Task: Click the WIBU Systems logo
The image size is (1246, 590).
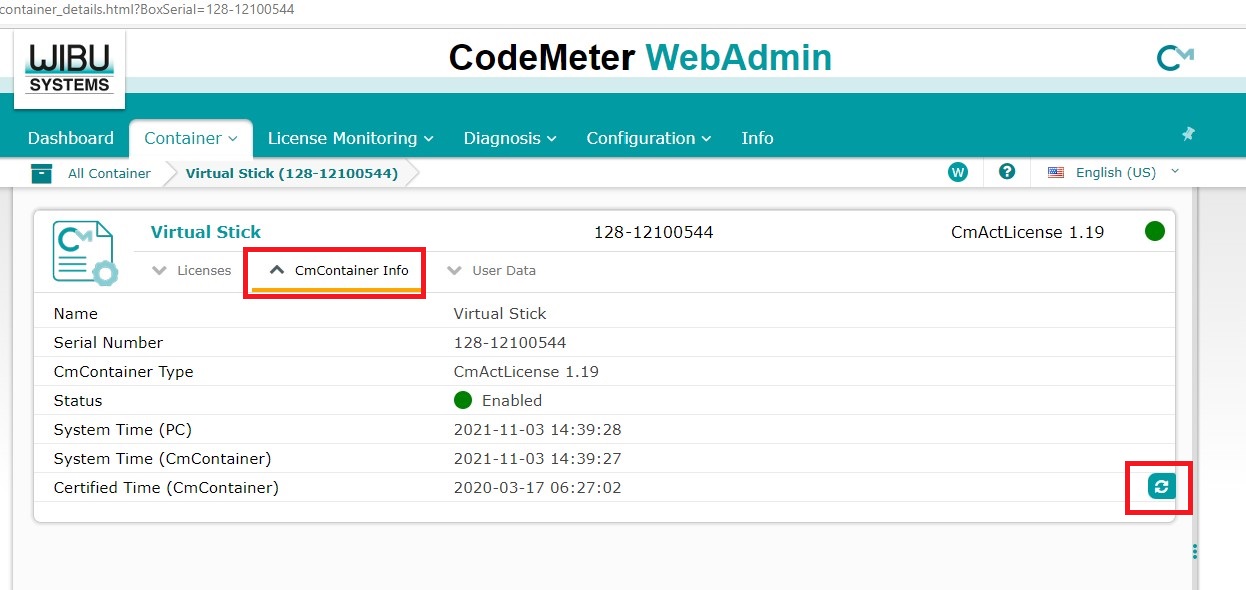Action: click(69, 68)
